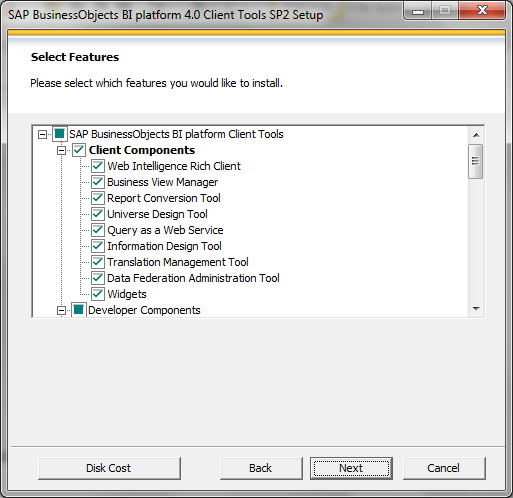Select the SAP BusinessObjects BI platform Client Tools label
This screenshot has width=513, height=498.
tap(176, 134)
